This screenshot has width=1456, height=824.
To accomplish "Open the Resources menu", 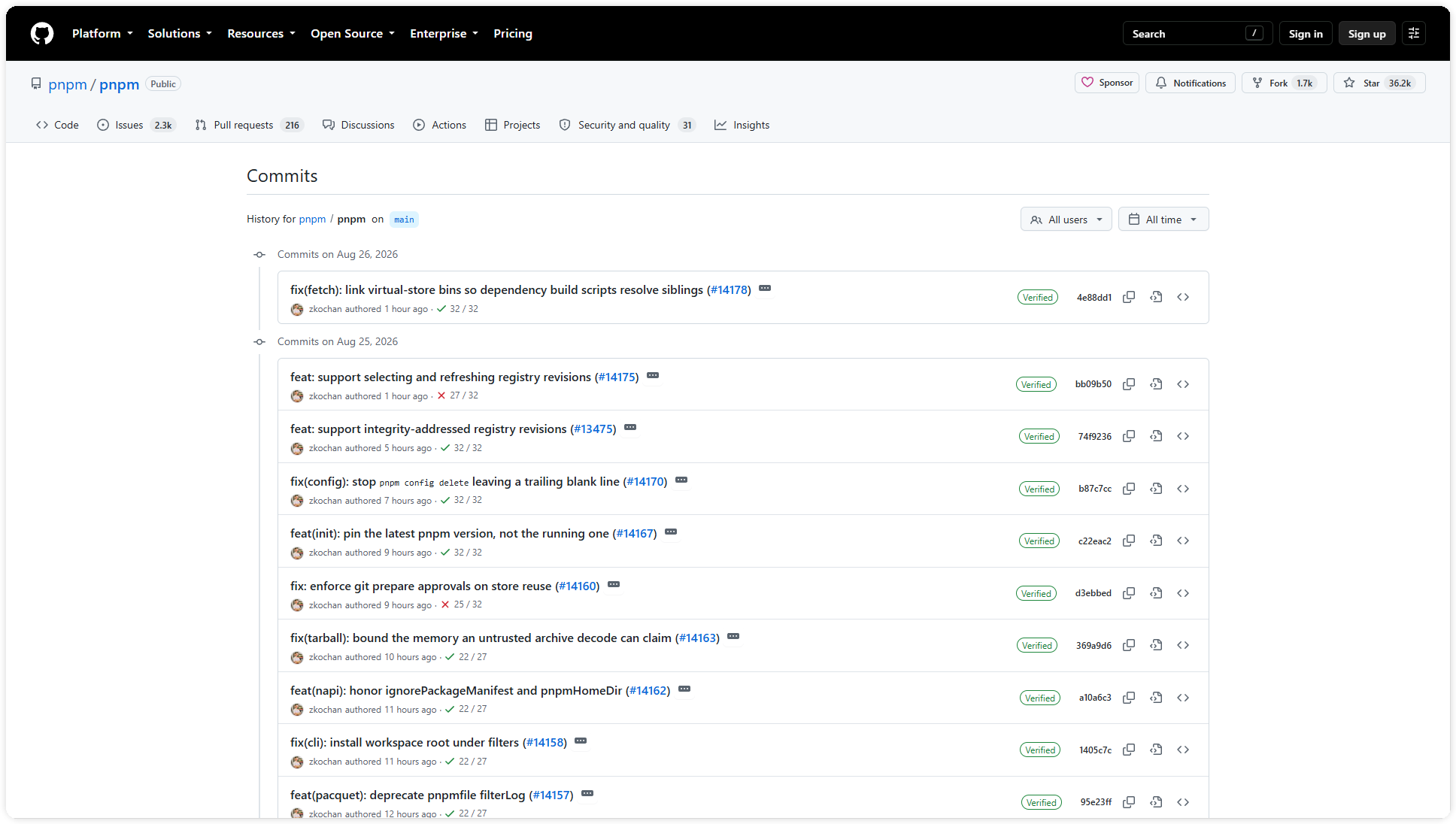I will [261, 33].
